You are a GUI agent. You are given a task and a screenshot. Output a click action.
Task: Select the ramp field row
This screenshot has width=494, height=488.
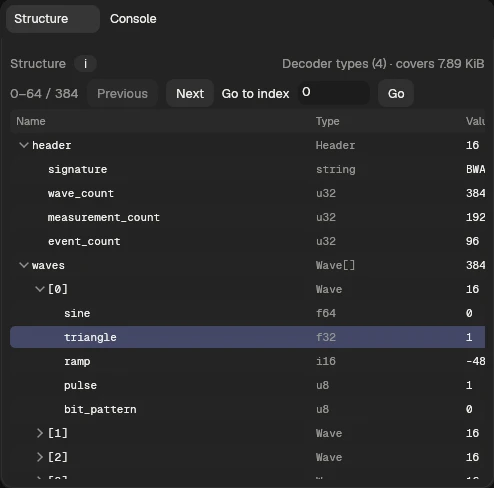[x=247, y=361]
